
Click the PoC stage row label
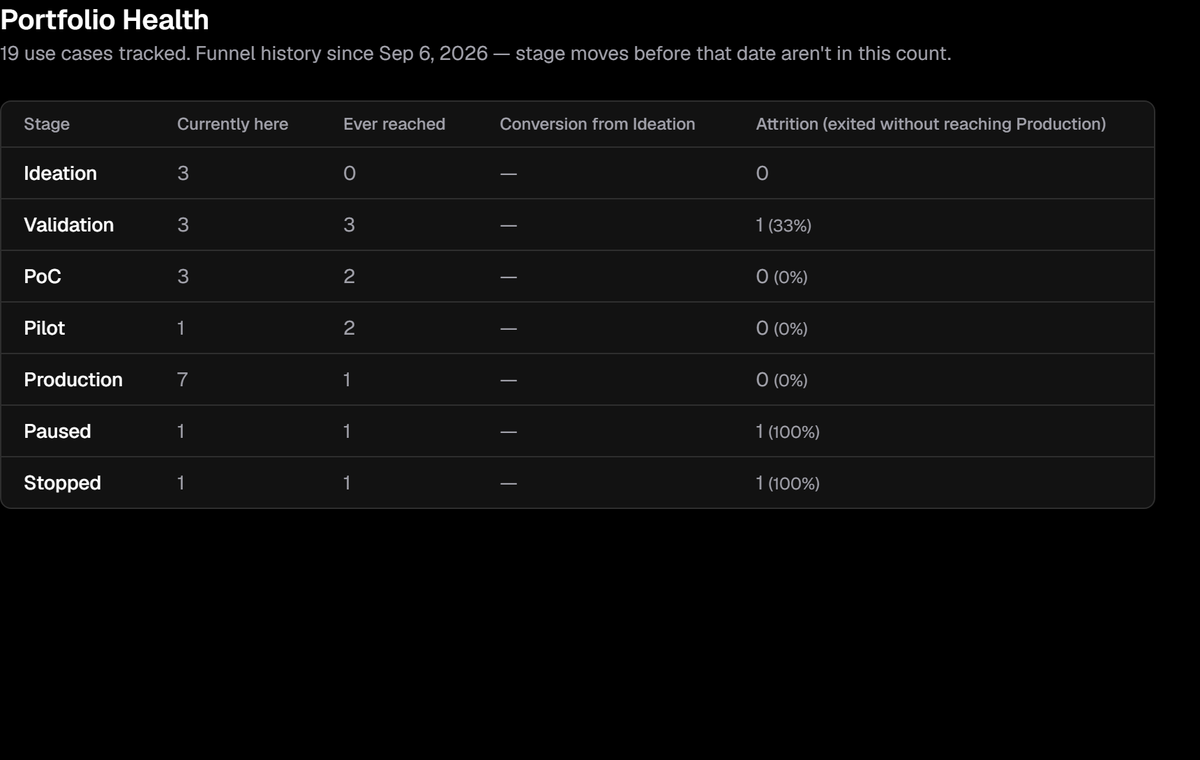[x=42, y=277]
